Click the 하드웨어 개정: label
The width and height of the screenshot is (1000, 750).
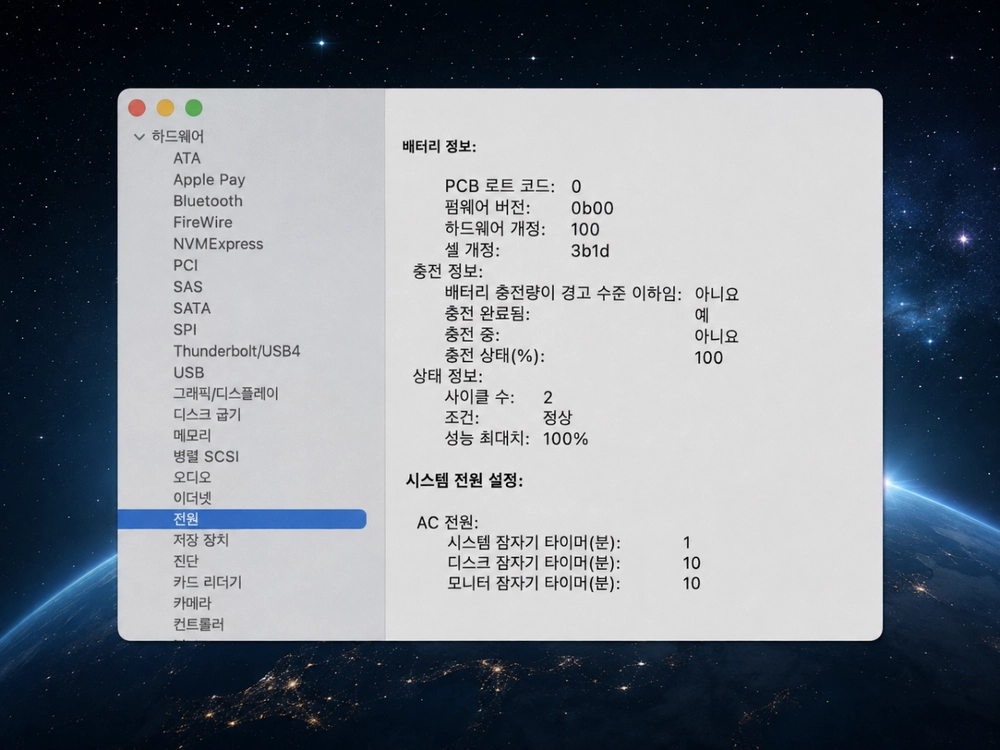(495, 229)
